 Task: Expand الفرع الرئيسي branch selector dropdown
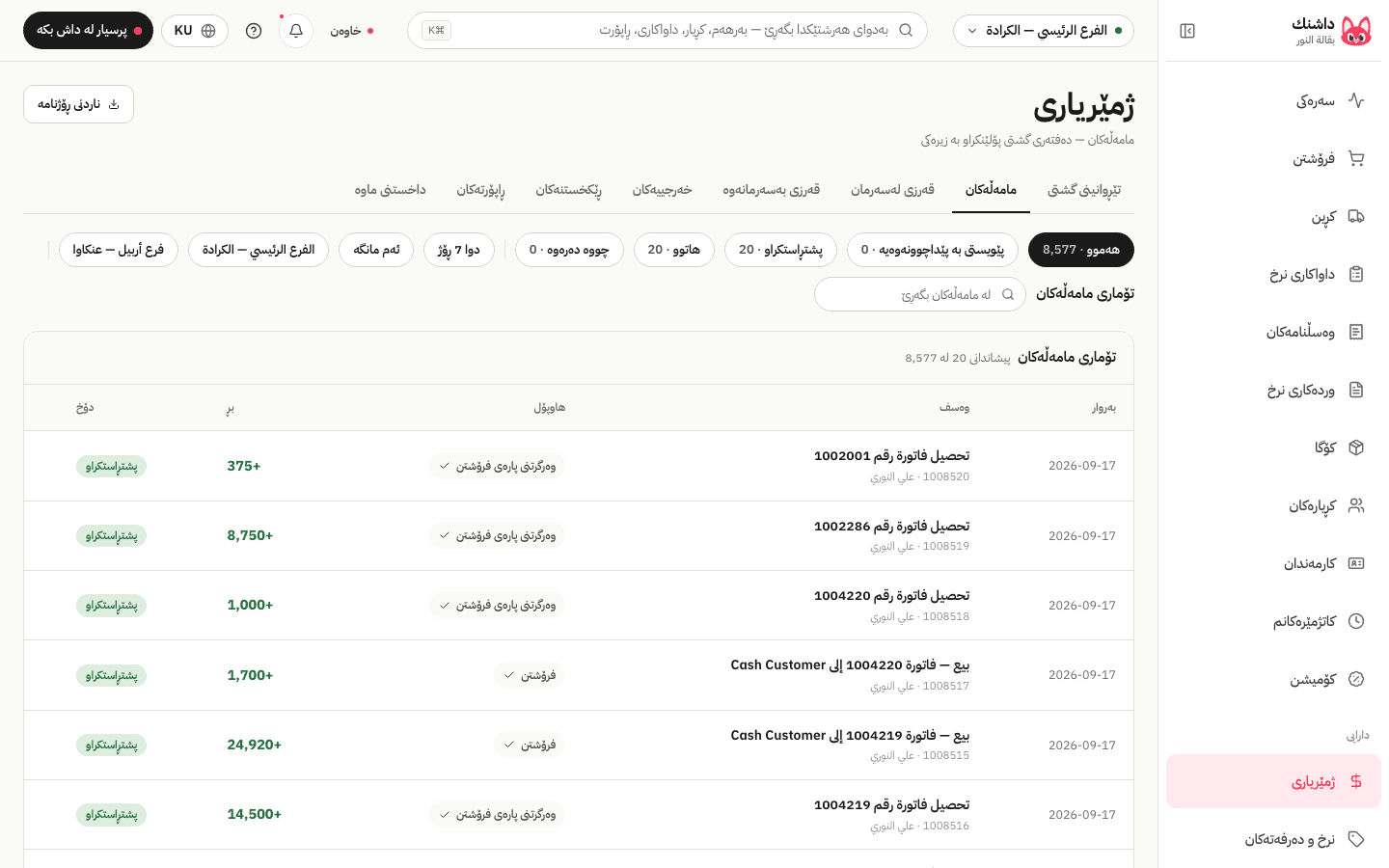point(1044,31)
